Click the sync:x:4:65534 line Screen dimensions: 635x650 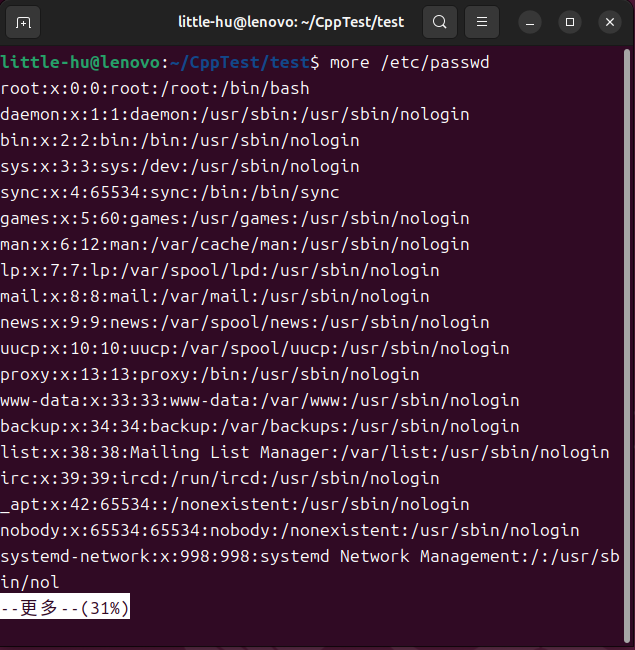point(170,193)
